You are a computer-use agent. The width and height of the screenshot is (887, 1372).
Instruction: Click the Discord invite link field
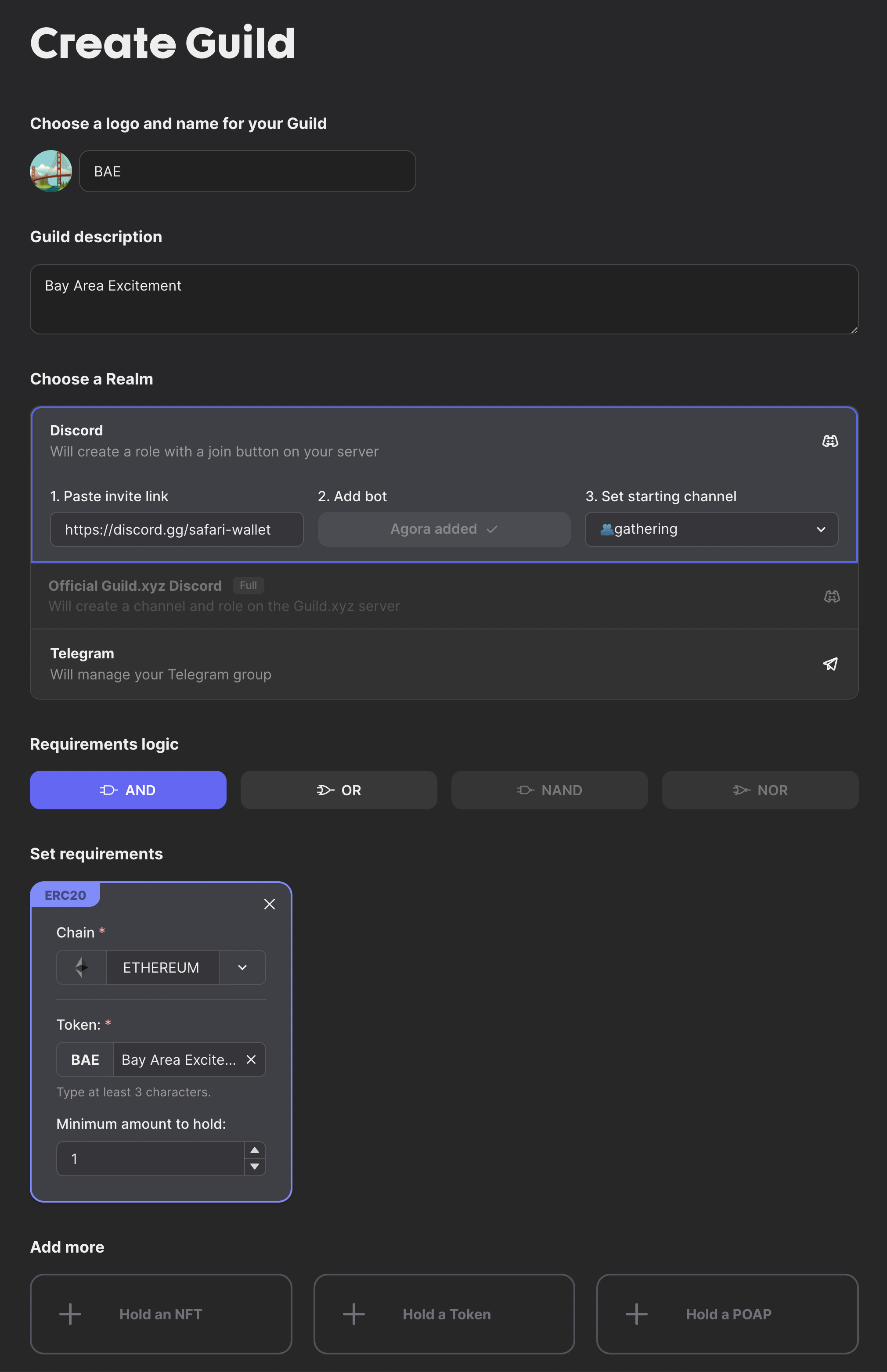[x=177, y=529]
